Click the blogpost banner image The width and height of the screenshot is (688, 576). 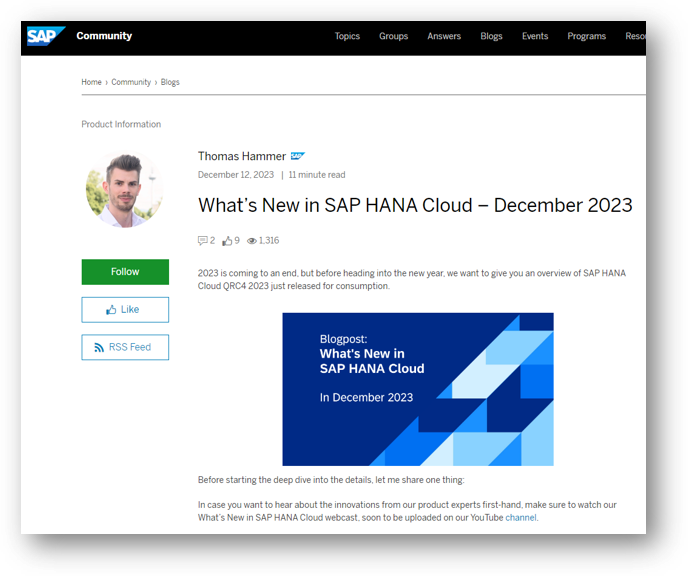click(x=418, y=389)
